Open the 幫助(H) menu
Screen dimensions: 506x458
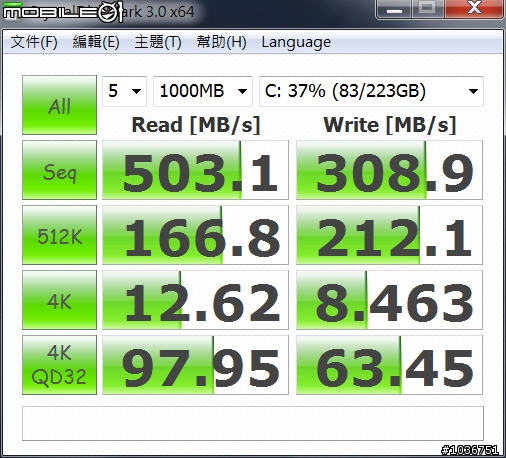pyautogui.click(x=221, y=42)
